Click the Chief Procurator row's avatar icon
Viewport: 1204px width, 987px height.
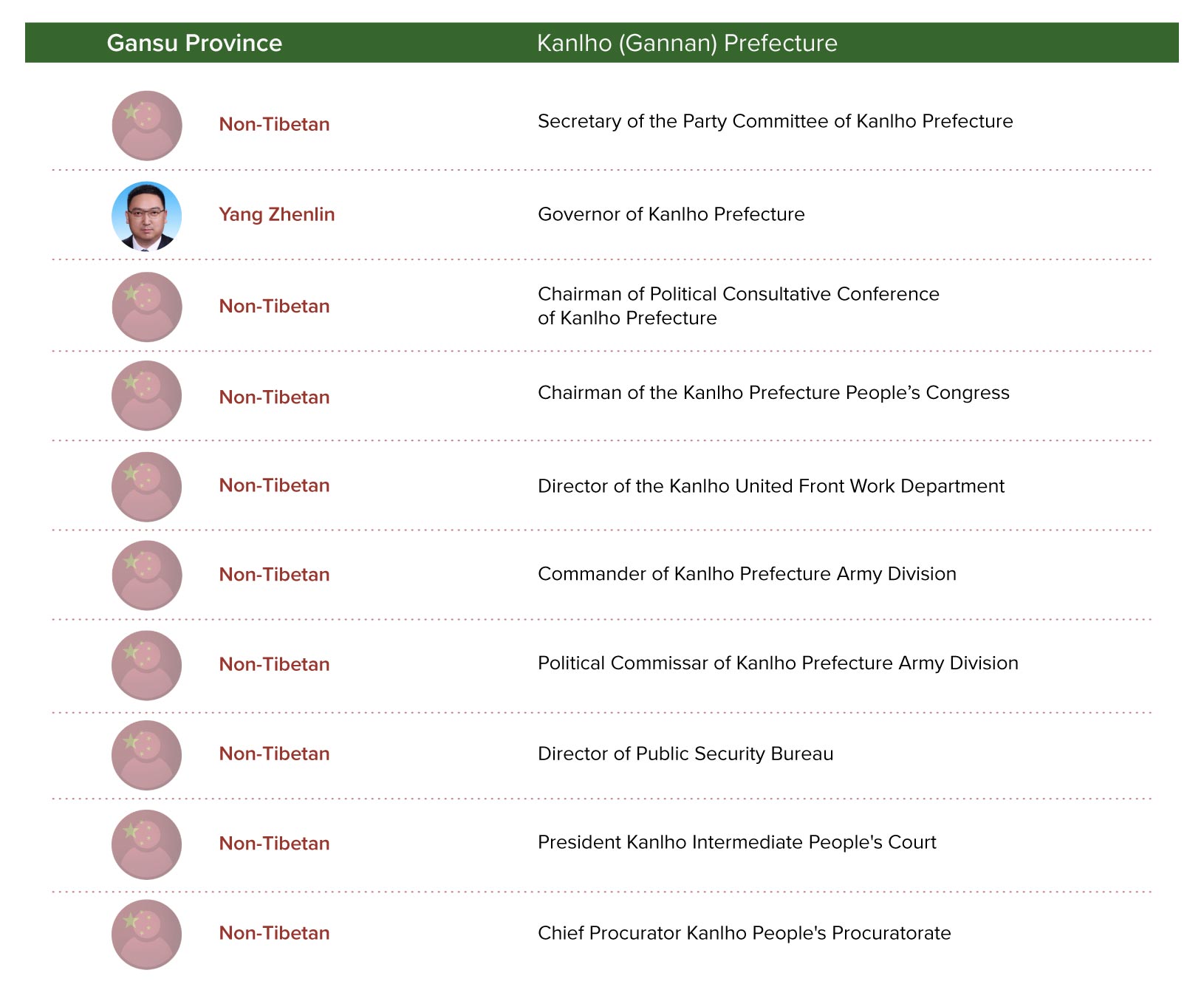pos(147,935)
